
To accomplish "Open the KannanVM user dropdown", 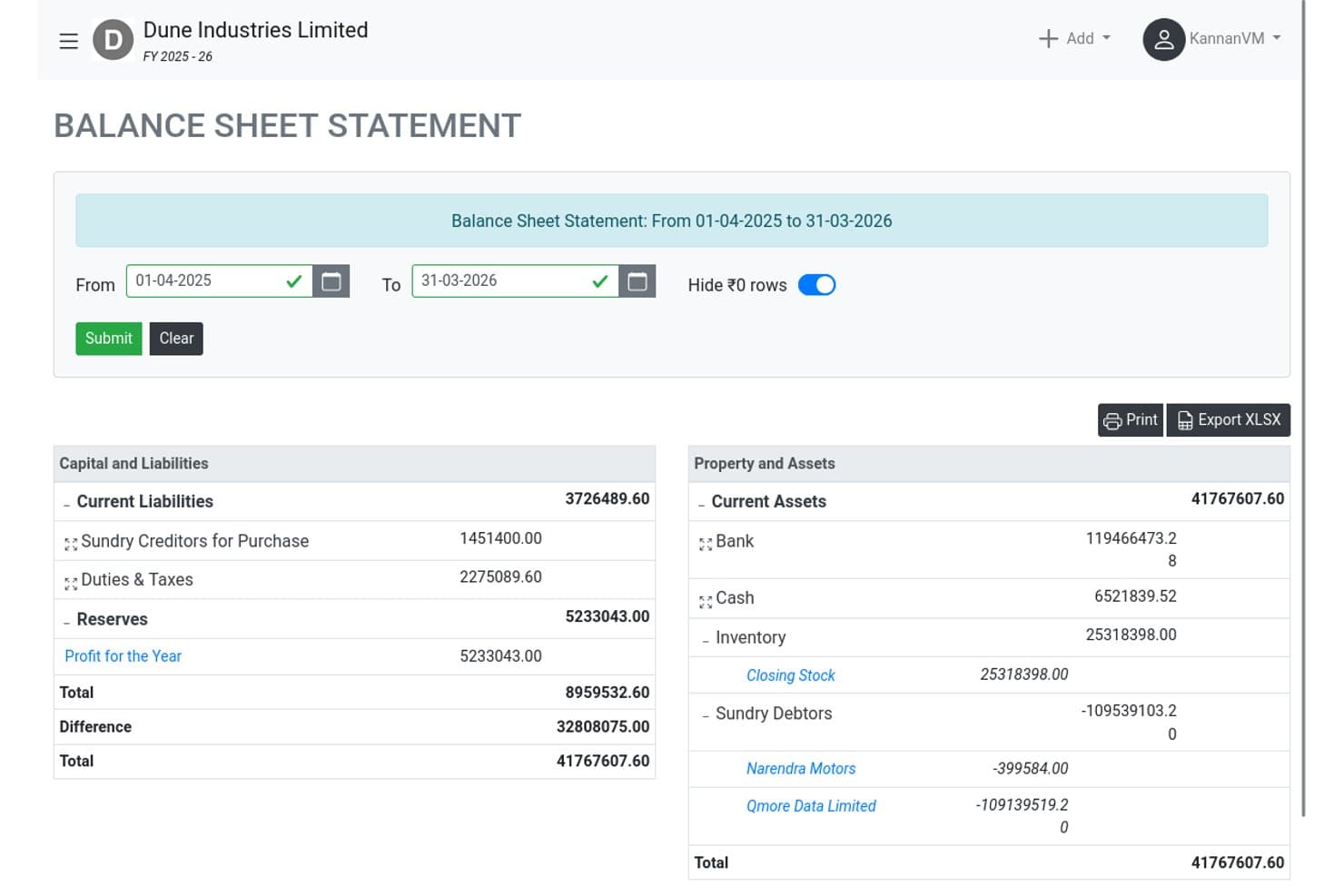I will [1235, 38].
